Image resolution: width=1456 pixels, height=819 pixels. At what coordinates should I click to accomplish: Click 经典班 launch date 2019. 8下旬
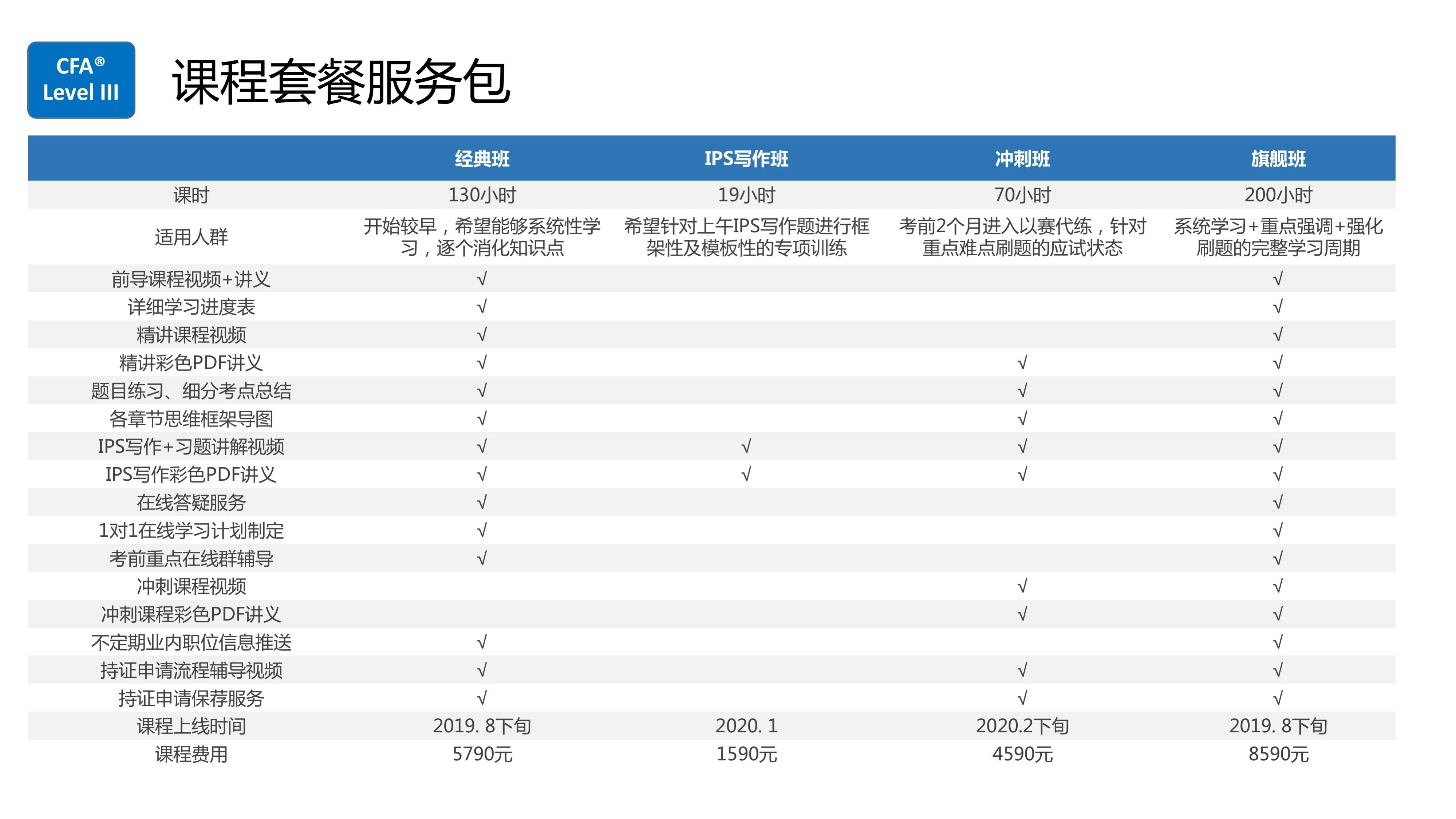click(x=482, y=726)
